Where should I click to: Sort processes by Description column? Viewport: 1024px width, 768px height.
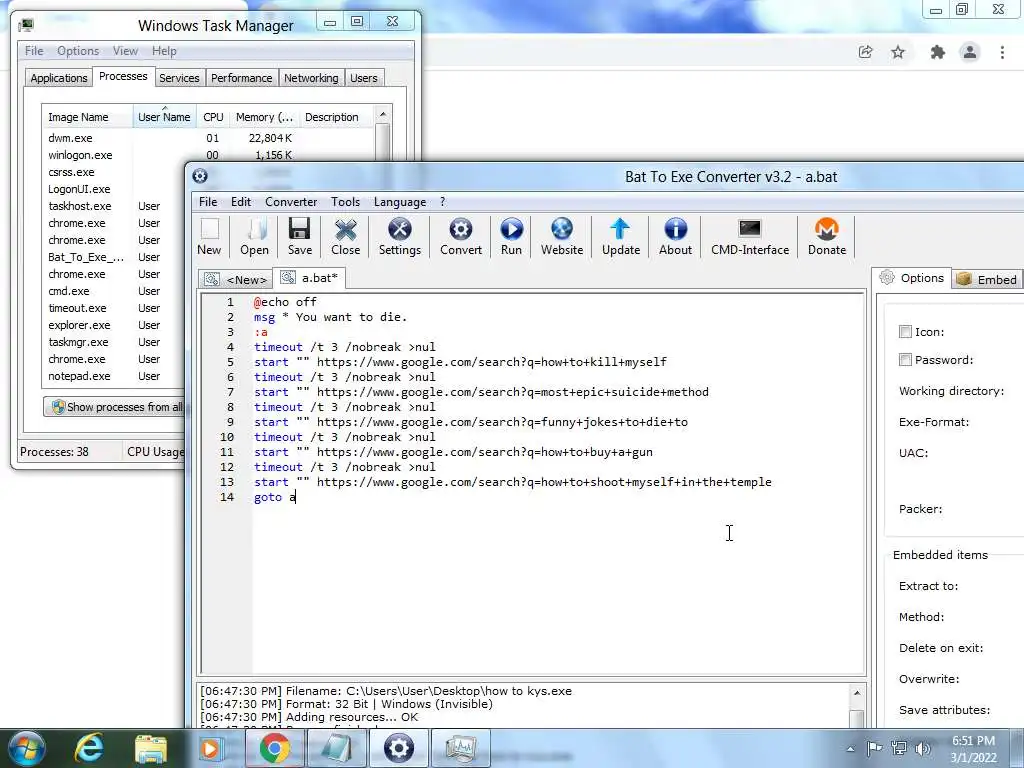(x=336, y=117)
